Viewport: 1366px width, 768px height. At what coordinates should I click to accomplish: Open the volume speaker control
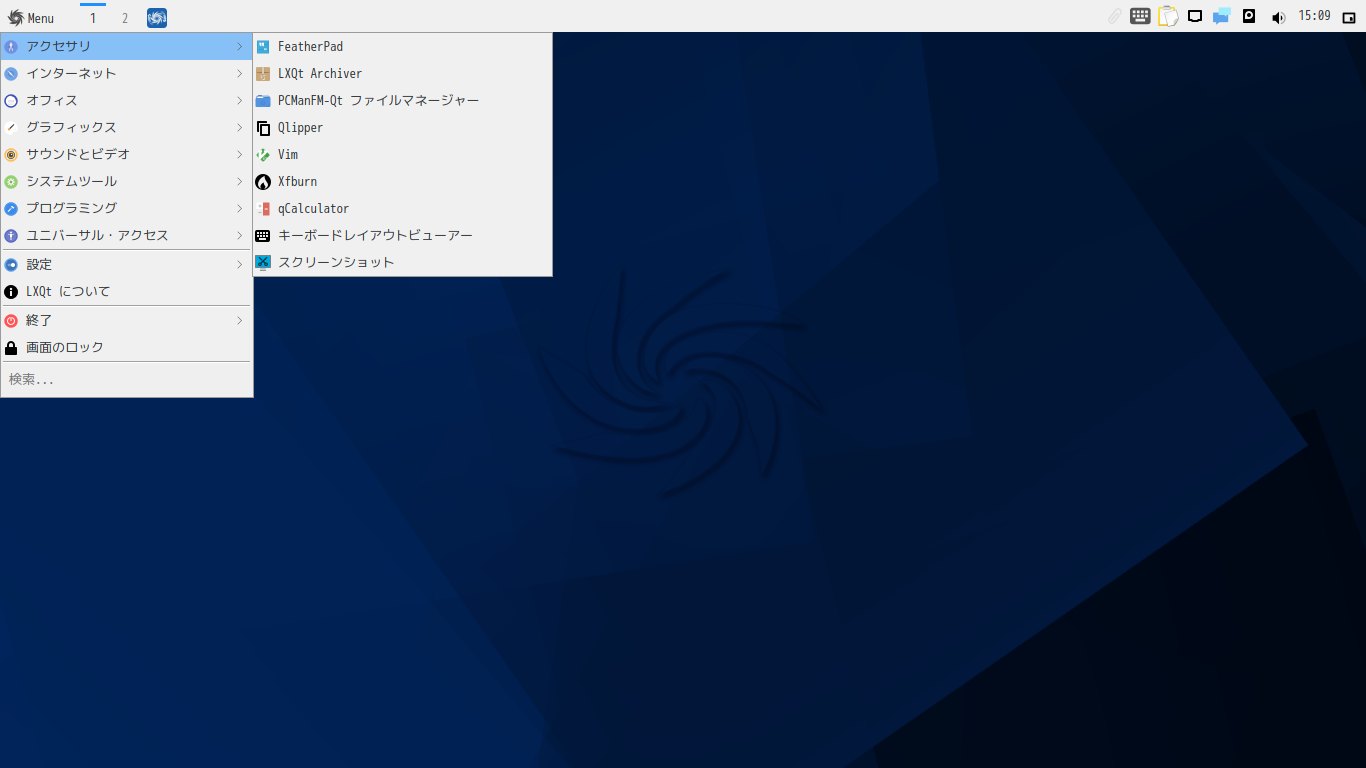1277,17
